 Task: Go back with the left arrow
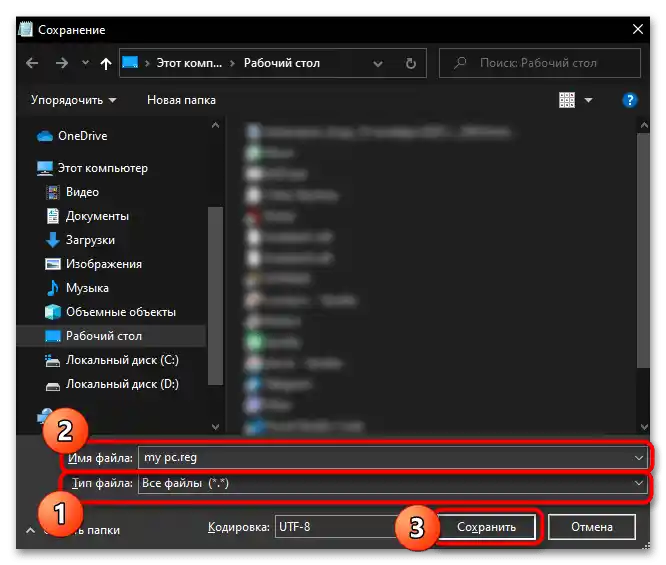[x=32, y=63]
